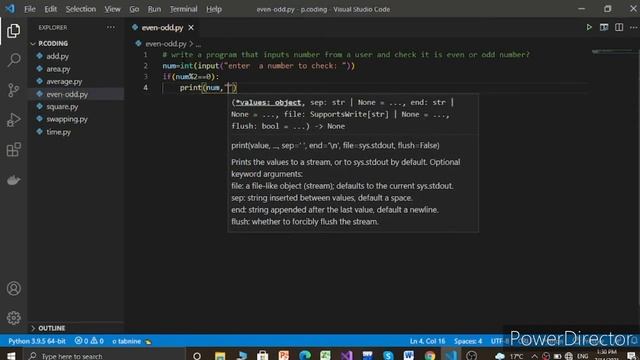Open time.py in the explorer
640x360 pixels.
(x=58, y=132)
